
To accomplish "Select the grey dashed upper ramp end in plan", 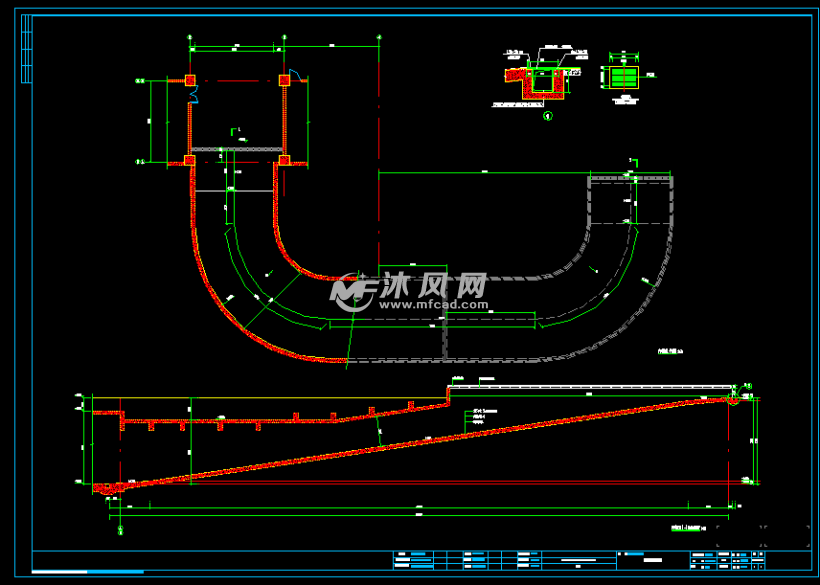I will [630, 201].
